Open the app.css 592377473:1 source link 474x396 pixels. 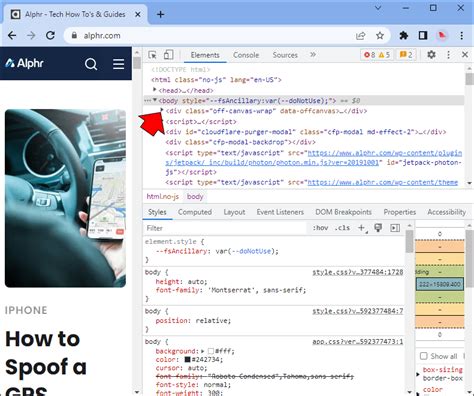point(358,342)
